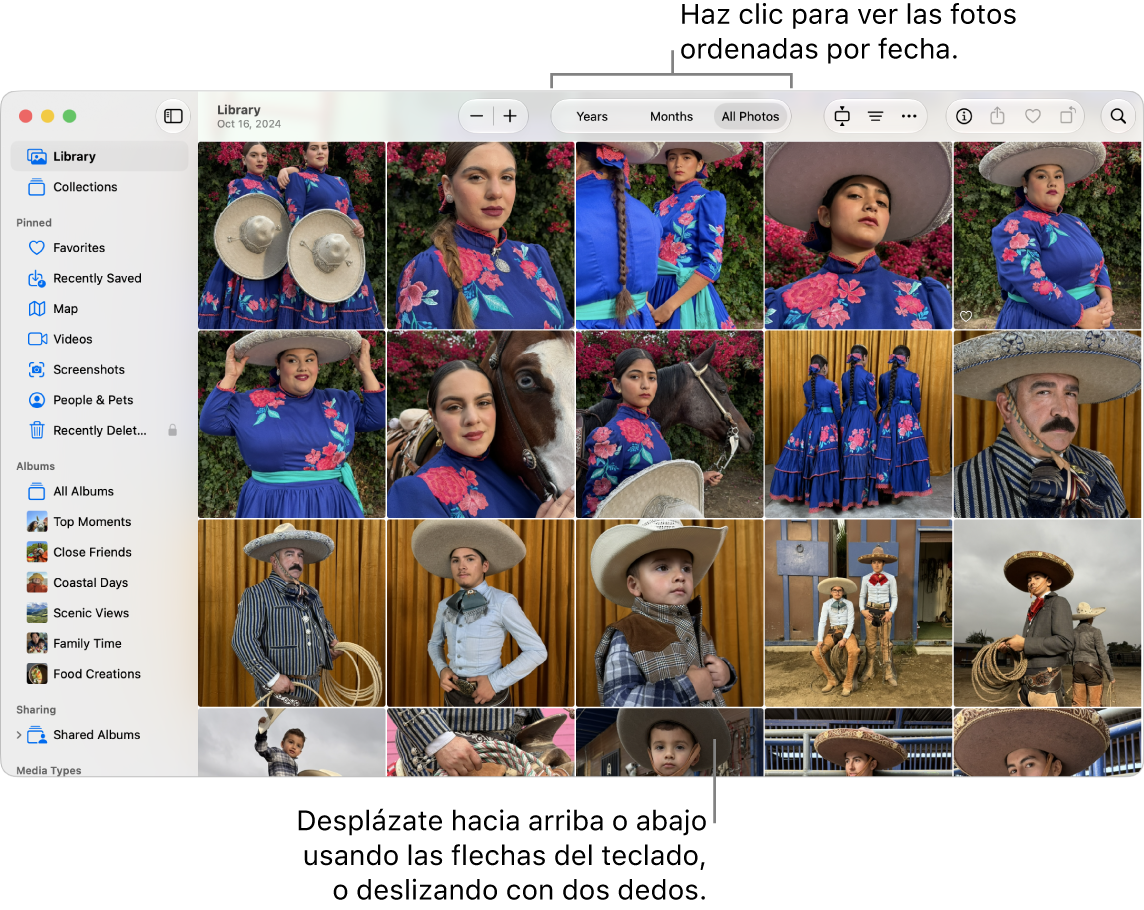Zoom in with the plus button
This screenshot has height=910, width=1144.
click(x=510, y=116)
